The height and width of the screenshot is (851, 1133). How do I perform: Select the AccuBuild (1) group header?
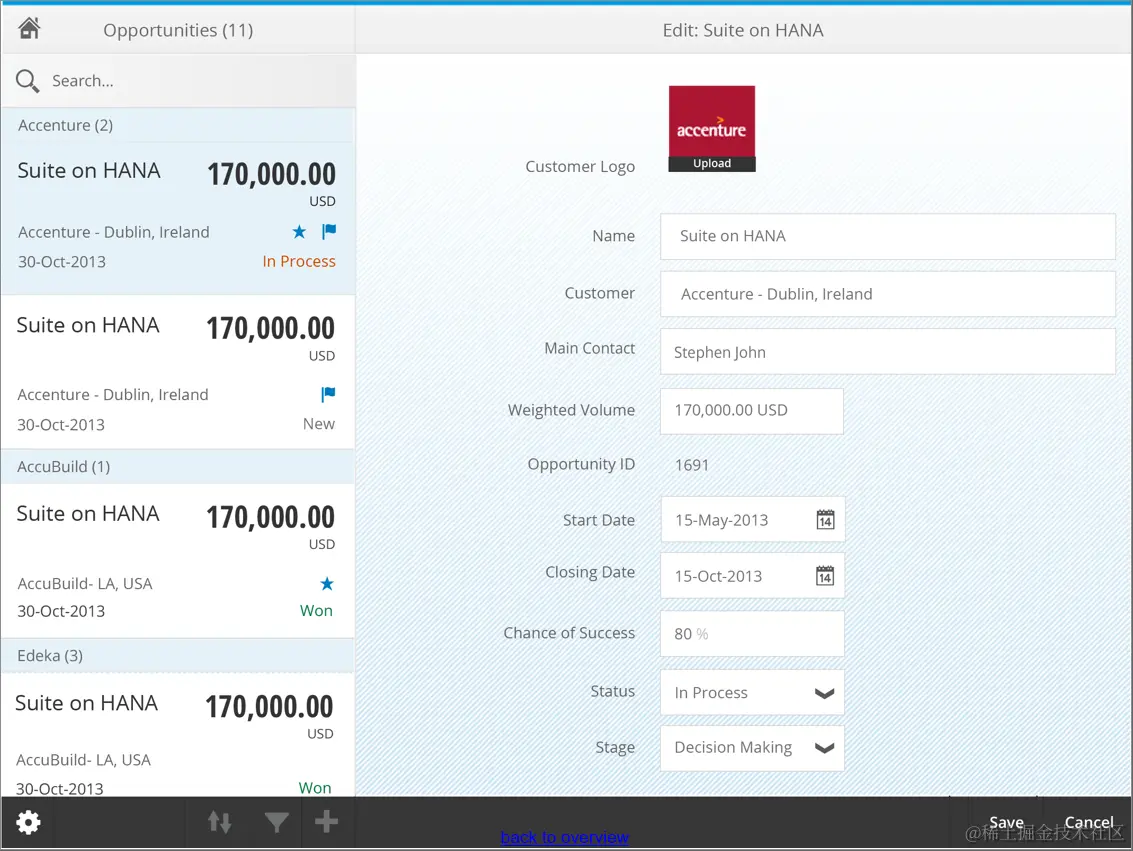178,467
